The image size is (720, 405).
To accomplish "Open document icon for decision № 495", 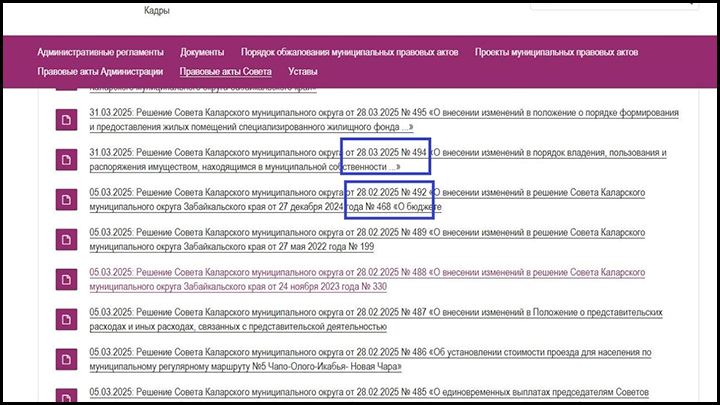I will click(x=66, y=120).
